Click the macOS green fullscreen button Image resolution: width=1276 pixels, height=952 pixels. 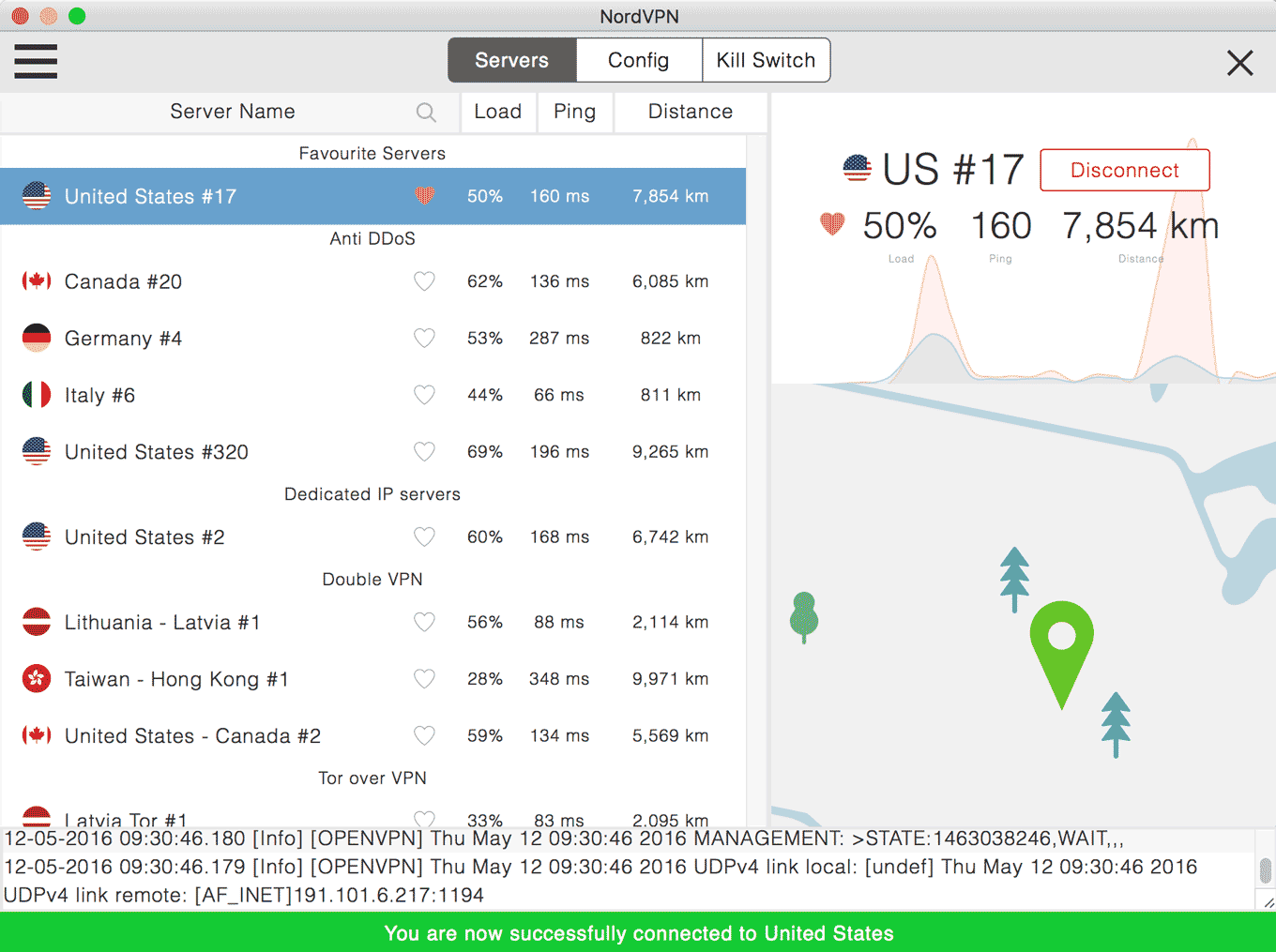77,16
